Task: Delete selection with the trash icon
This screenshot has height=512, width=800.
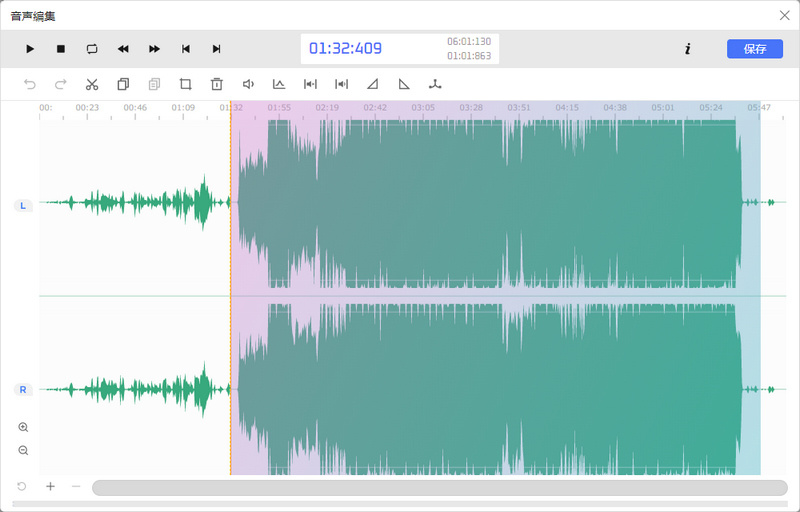Action: point(217,84)
